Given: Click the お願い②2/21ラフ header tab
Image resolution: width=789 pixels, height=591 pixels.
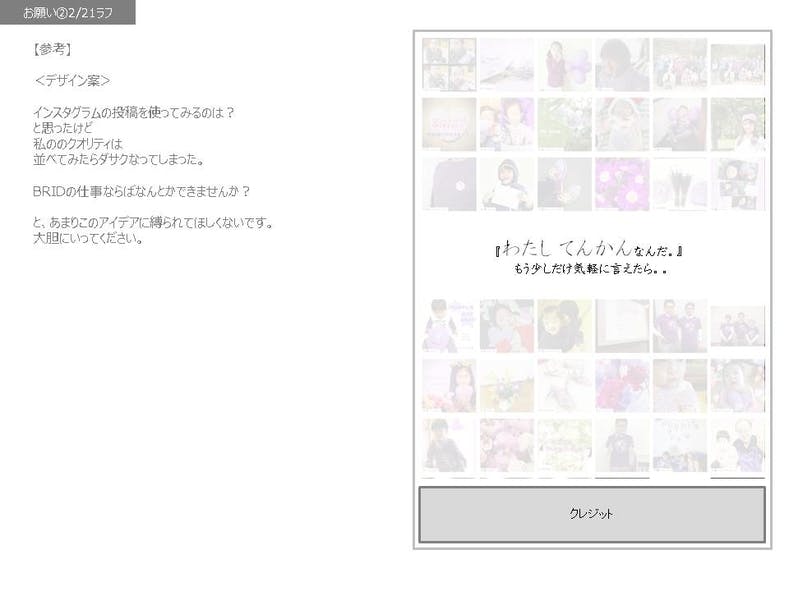Looking at the screenshot, I should coord(67,11).
